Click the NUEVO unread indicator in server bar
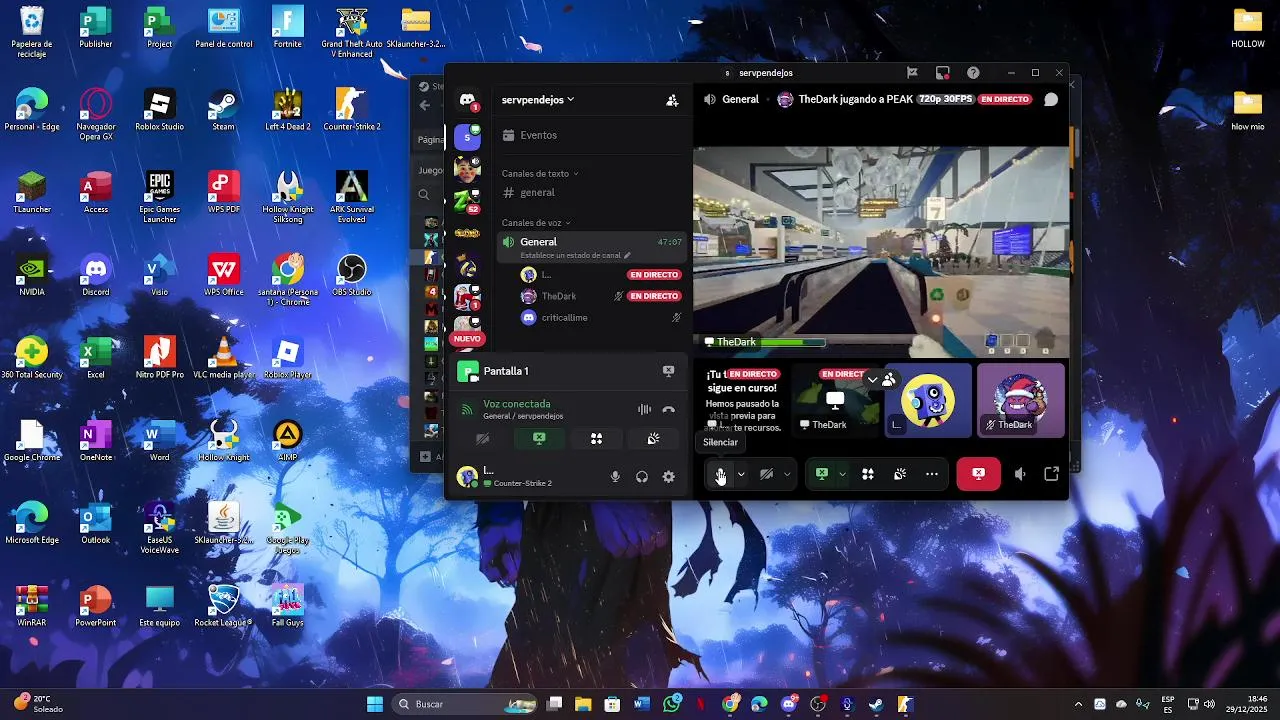Screen dimensions: 1280x720 [467, 339]
